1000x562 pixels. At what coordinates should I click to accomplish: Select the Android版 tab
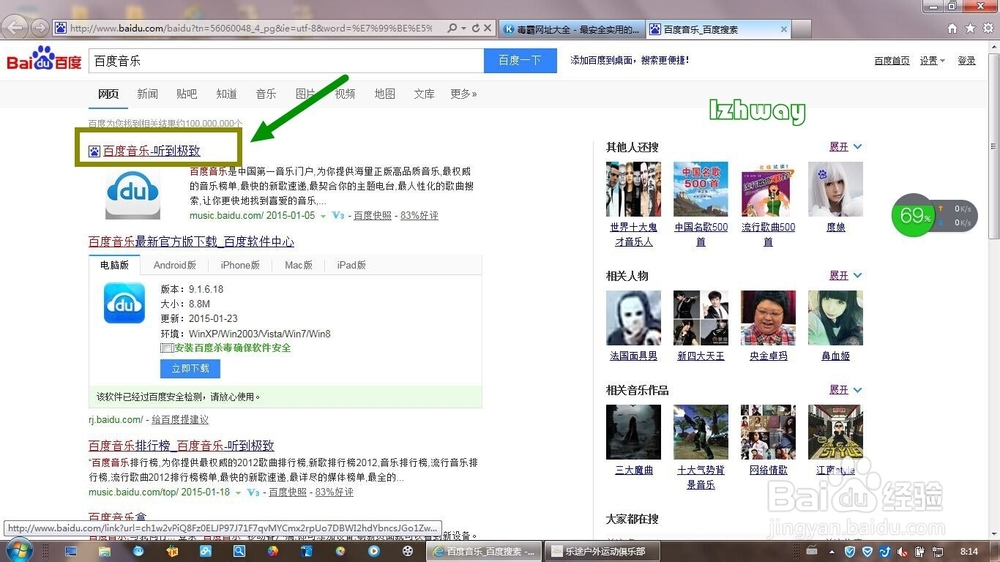(175, 265)
